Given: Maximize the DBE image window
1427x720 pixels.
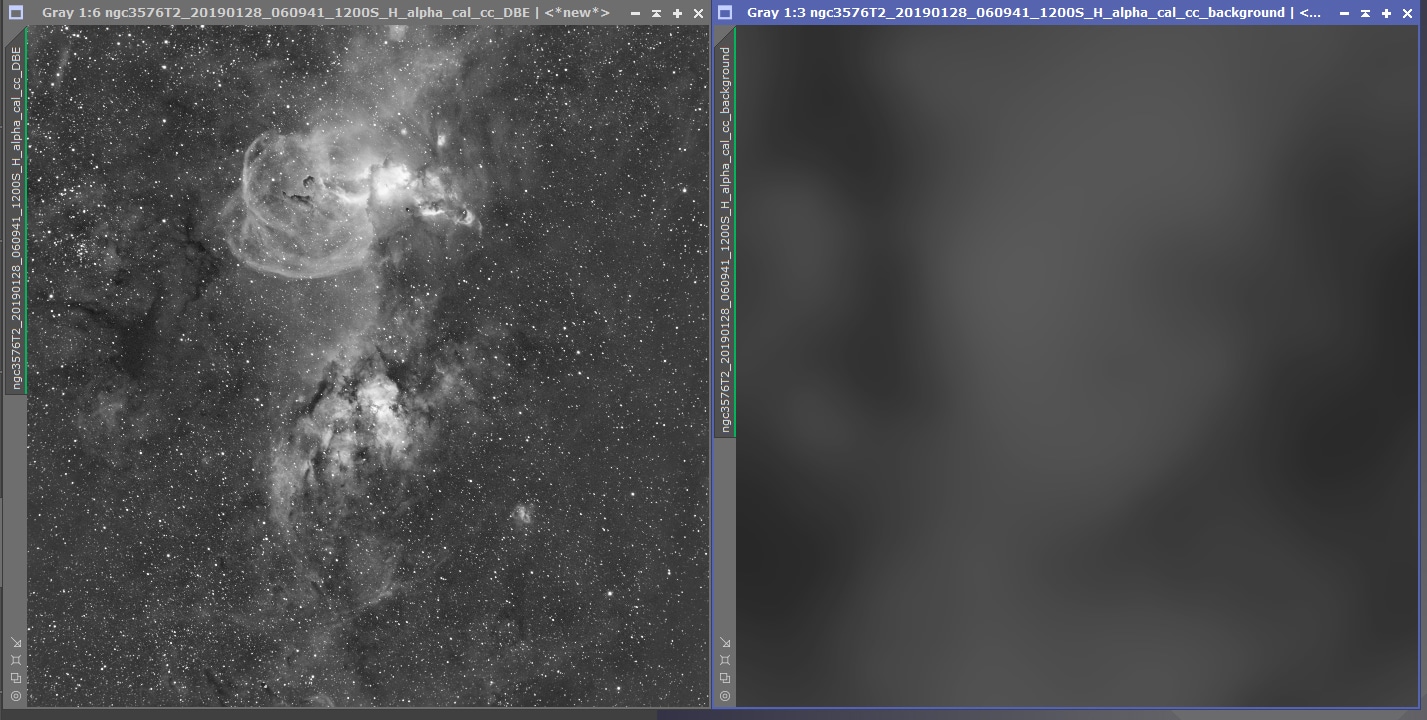Looking at the screenshot, I should 677,13.
